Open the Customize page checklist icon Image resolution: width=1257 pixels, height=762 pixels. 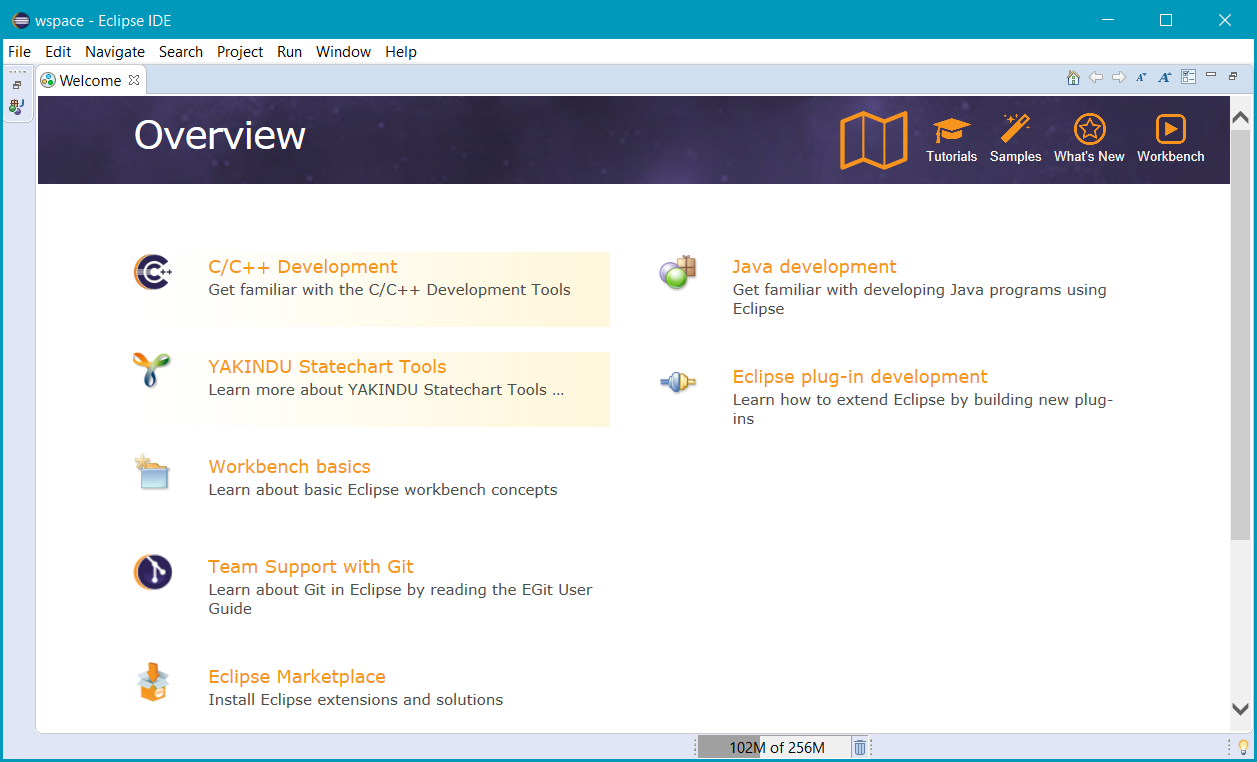click(1188, 77)
